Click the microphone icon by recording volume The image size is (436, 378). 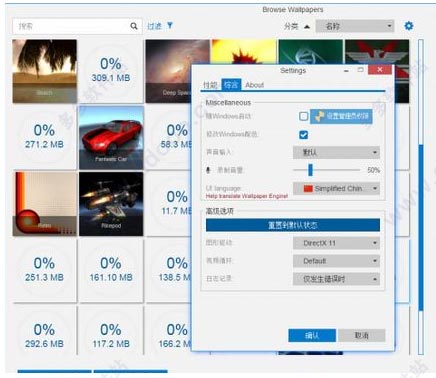pyautogui.click(x=208, y=170)
